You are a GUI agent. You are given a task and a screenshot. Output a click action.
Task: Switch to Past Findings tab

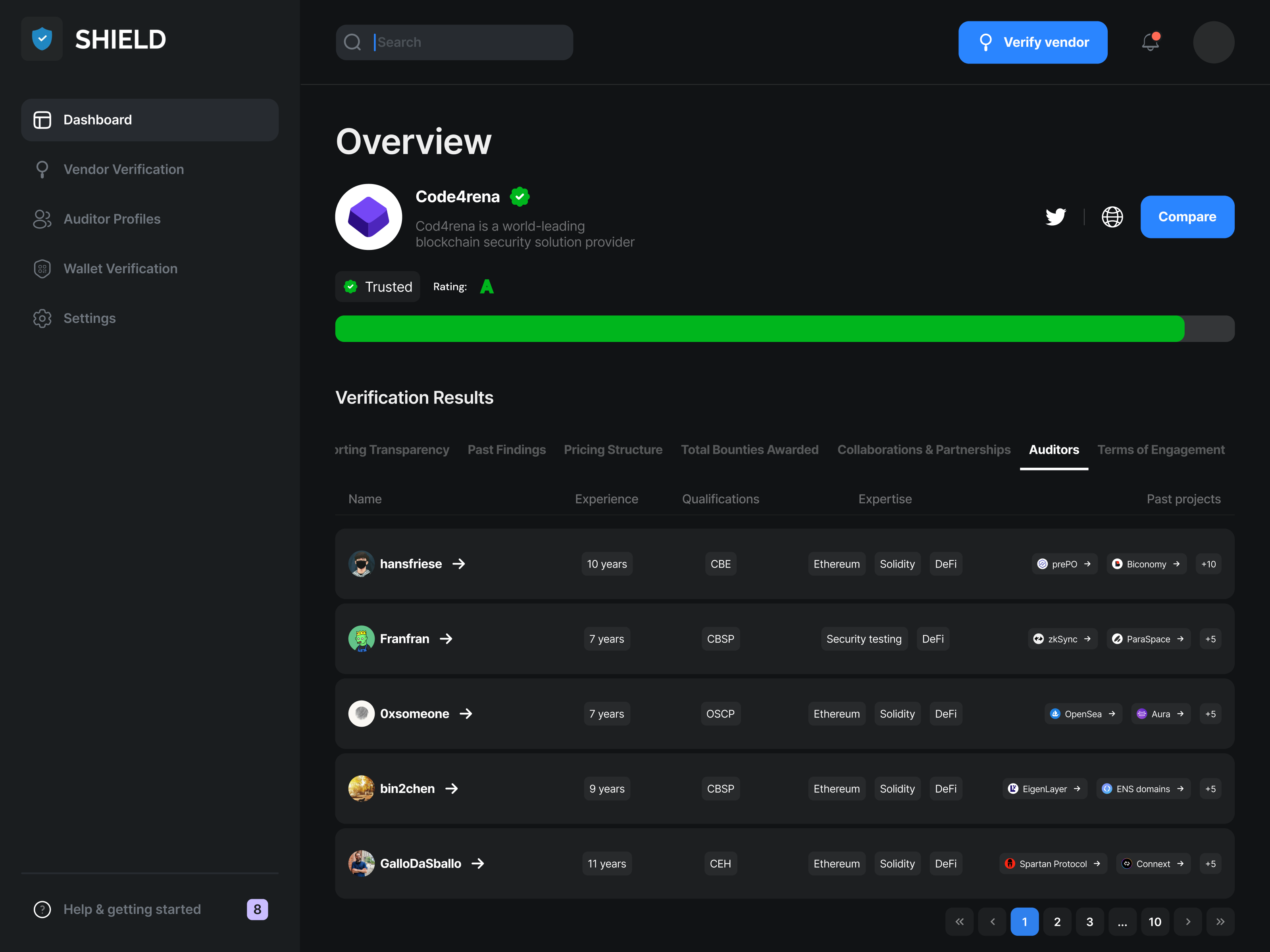[506, 450]
